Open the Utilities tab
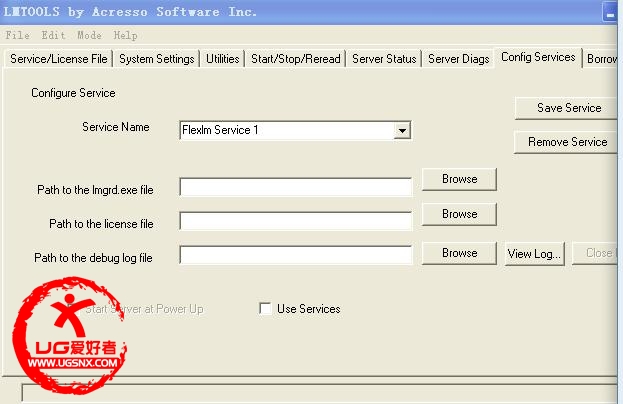 point(222,59)
